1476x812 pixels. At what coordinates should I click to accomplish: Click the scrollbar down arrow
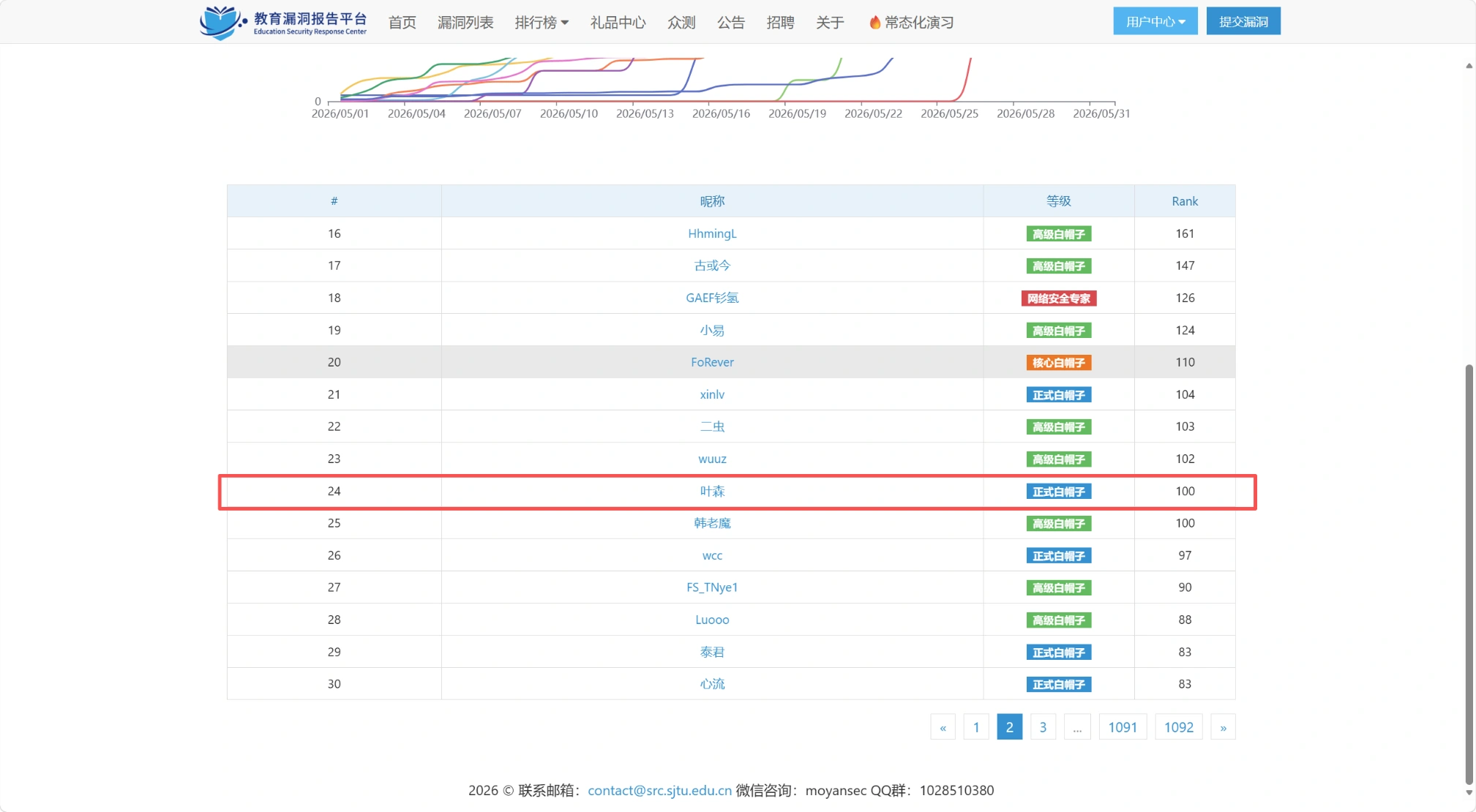[x=1469, y=792]
